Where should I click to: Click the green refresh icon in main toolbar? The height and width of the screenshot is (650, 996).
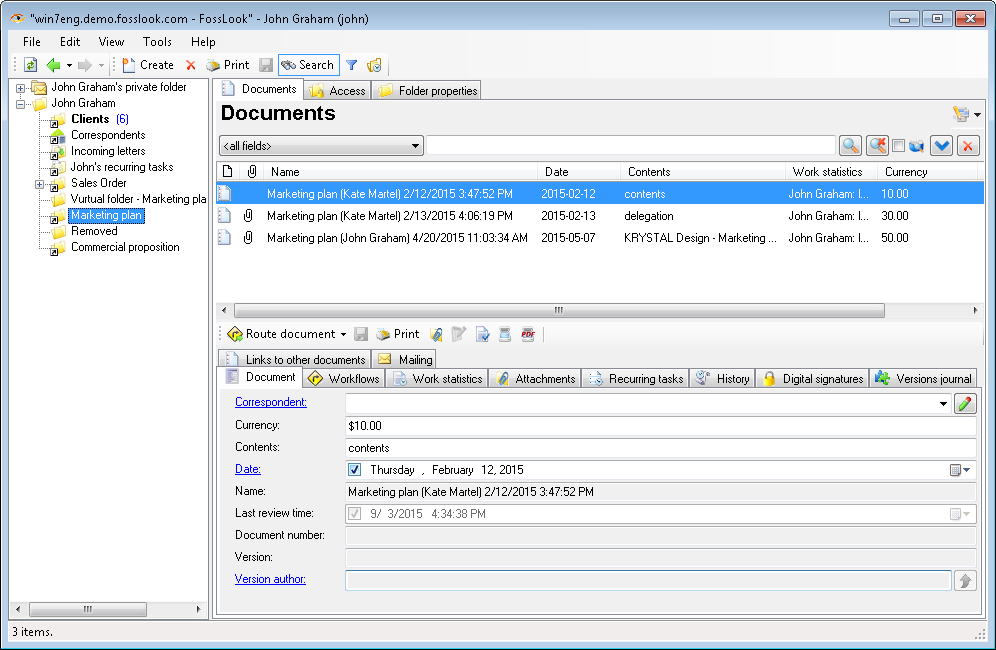[x=30, y=65]
